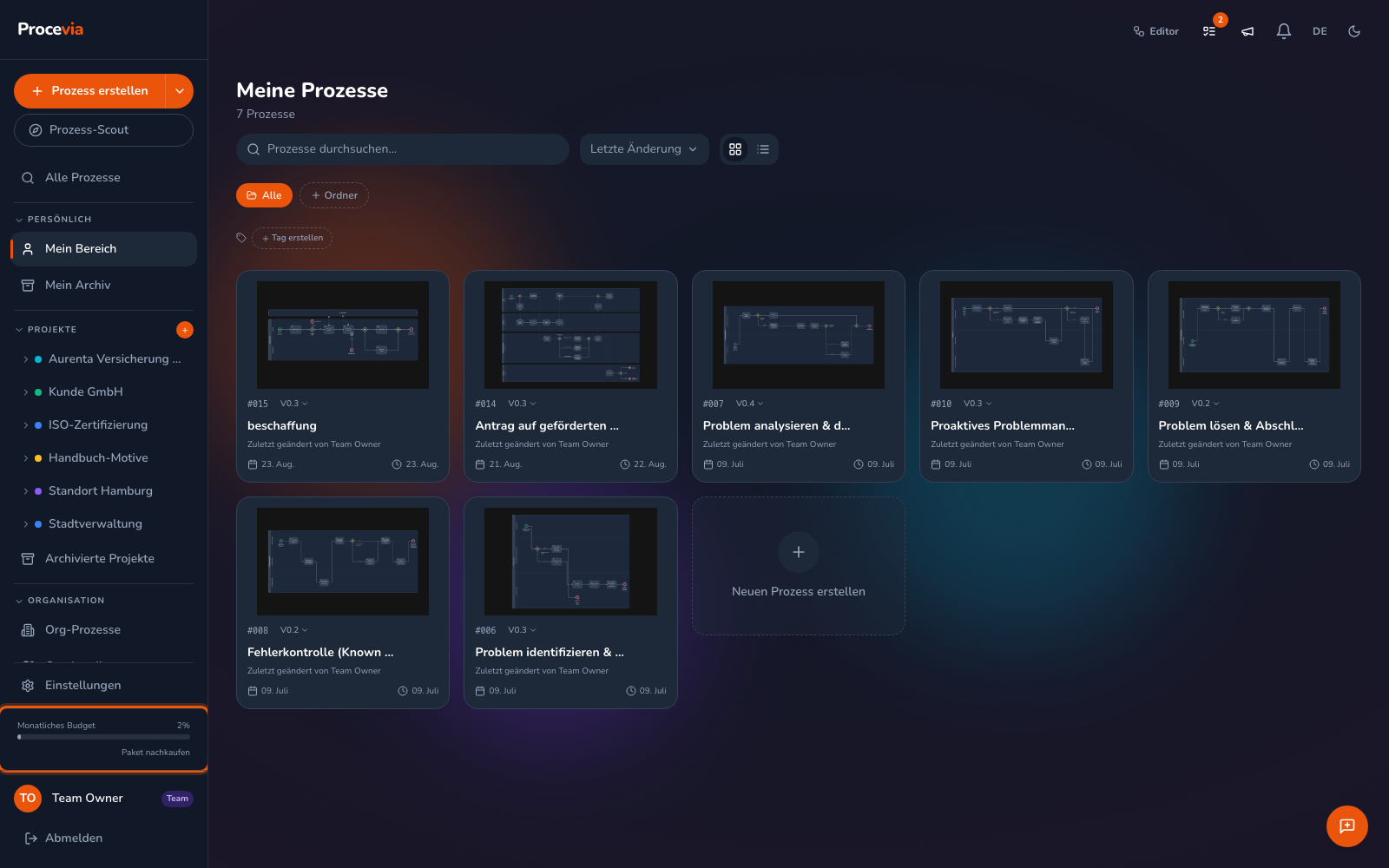Open version dropdown V0.3 on #015

click(293, 404)
